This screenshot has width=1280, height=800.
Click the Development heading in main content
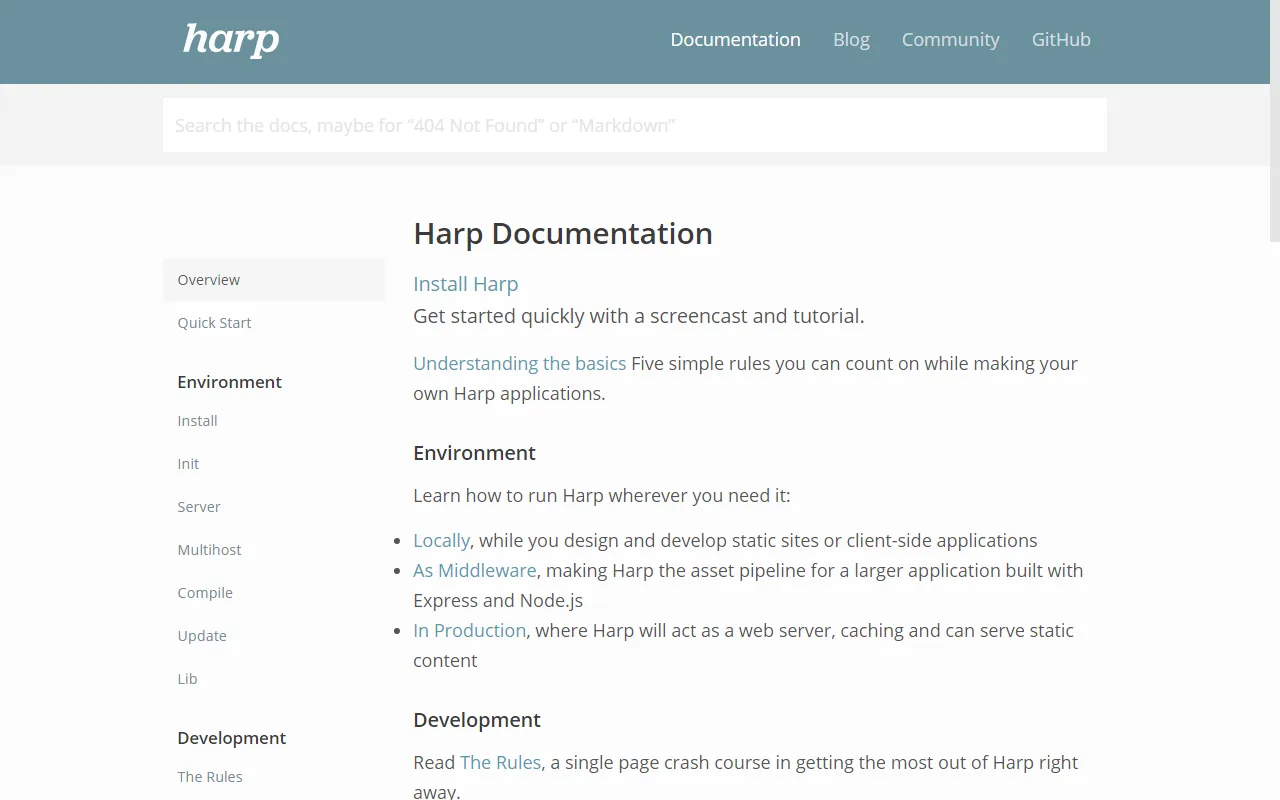point(477,720)
